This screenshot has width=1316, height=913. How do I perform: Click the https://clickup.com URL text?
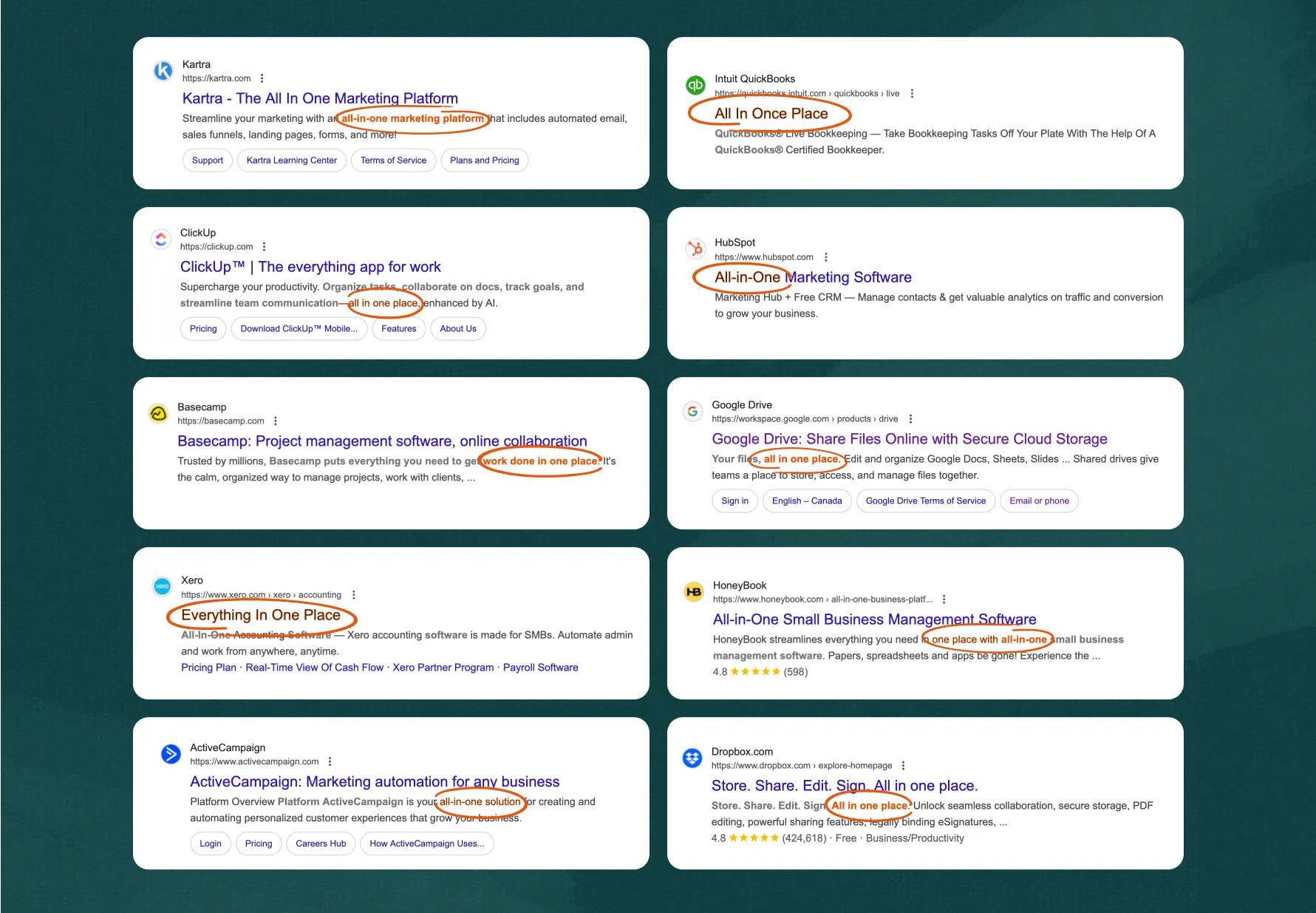pos(217,247)
